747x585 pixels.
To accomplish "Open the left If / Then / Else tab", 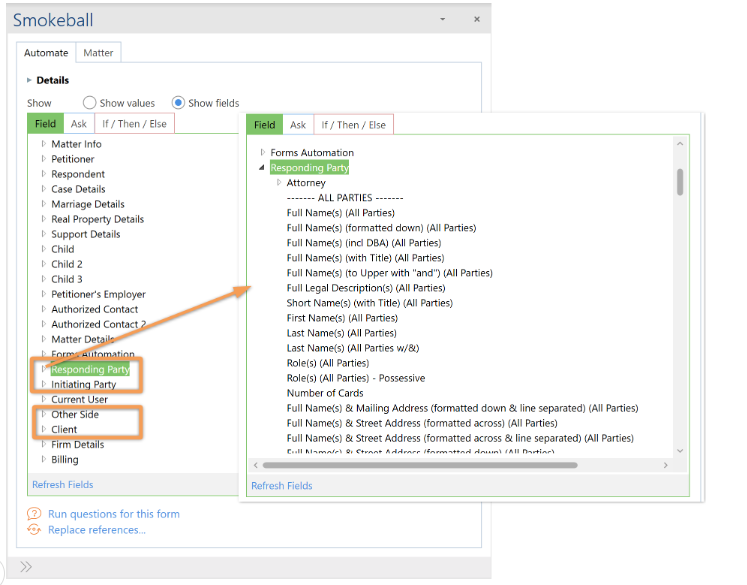I will click(x=134, y=124).
